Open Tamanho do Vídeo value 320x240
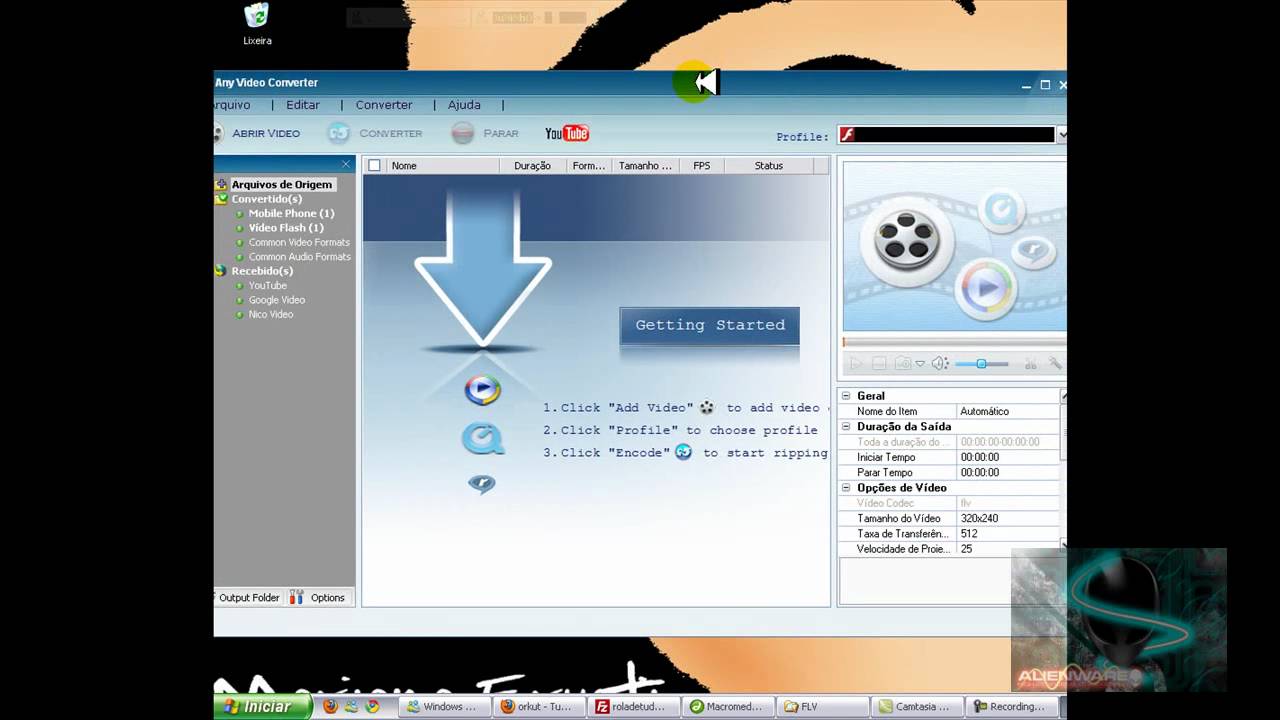Viewport: 1280px width, 720px height. (x=1008, y=519)
